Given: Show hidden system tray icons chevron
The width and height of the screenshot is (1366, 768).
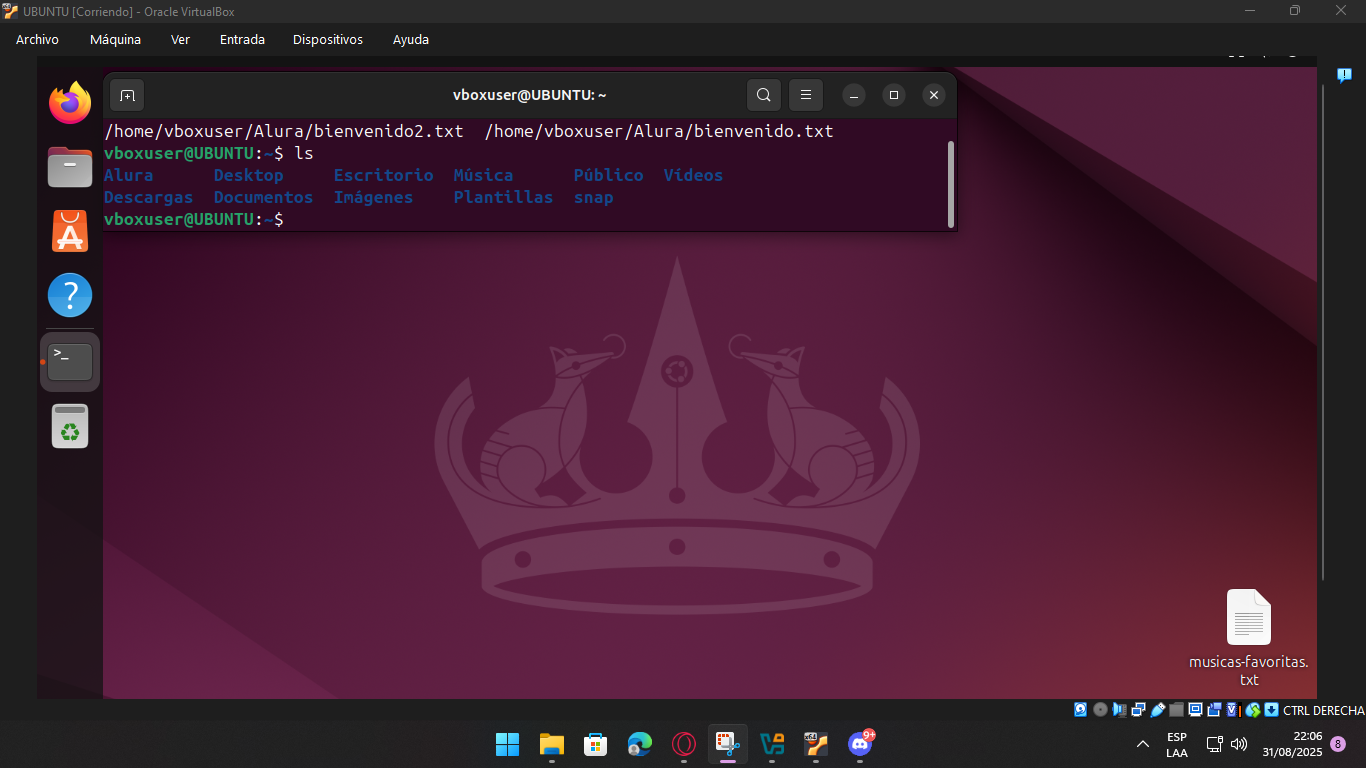Looking at the screenshot, I should coord(1143,744).
